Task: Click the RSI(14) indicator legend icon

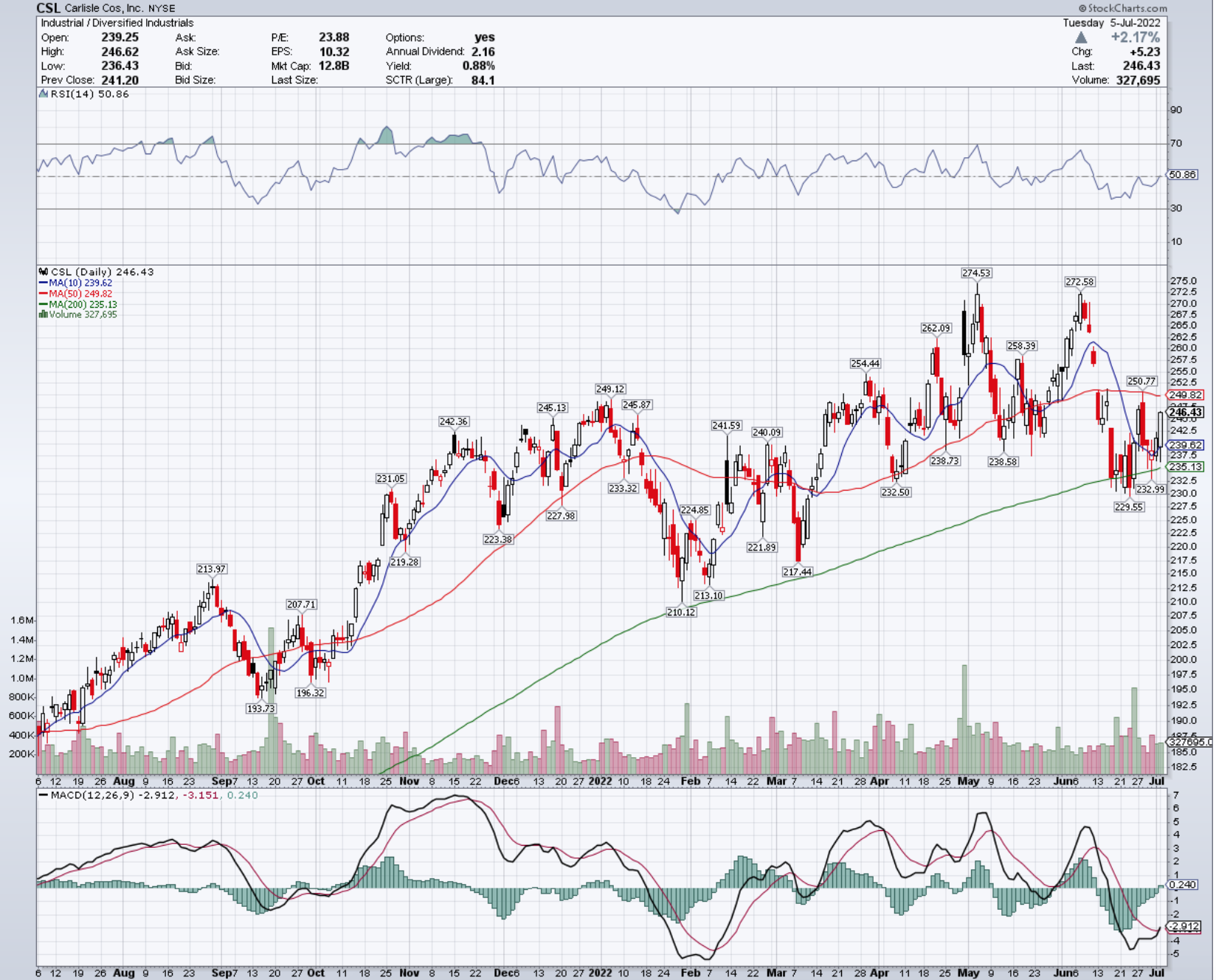Action: click(x=43, y=94)
